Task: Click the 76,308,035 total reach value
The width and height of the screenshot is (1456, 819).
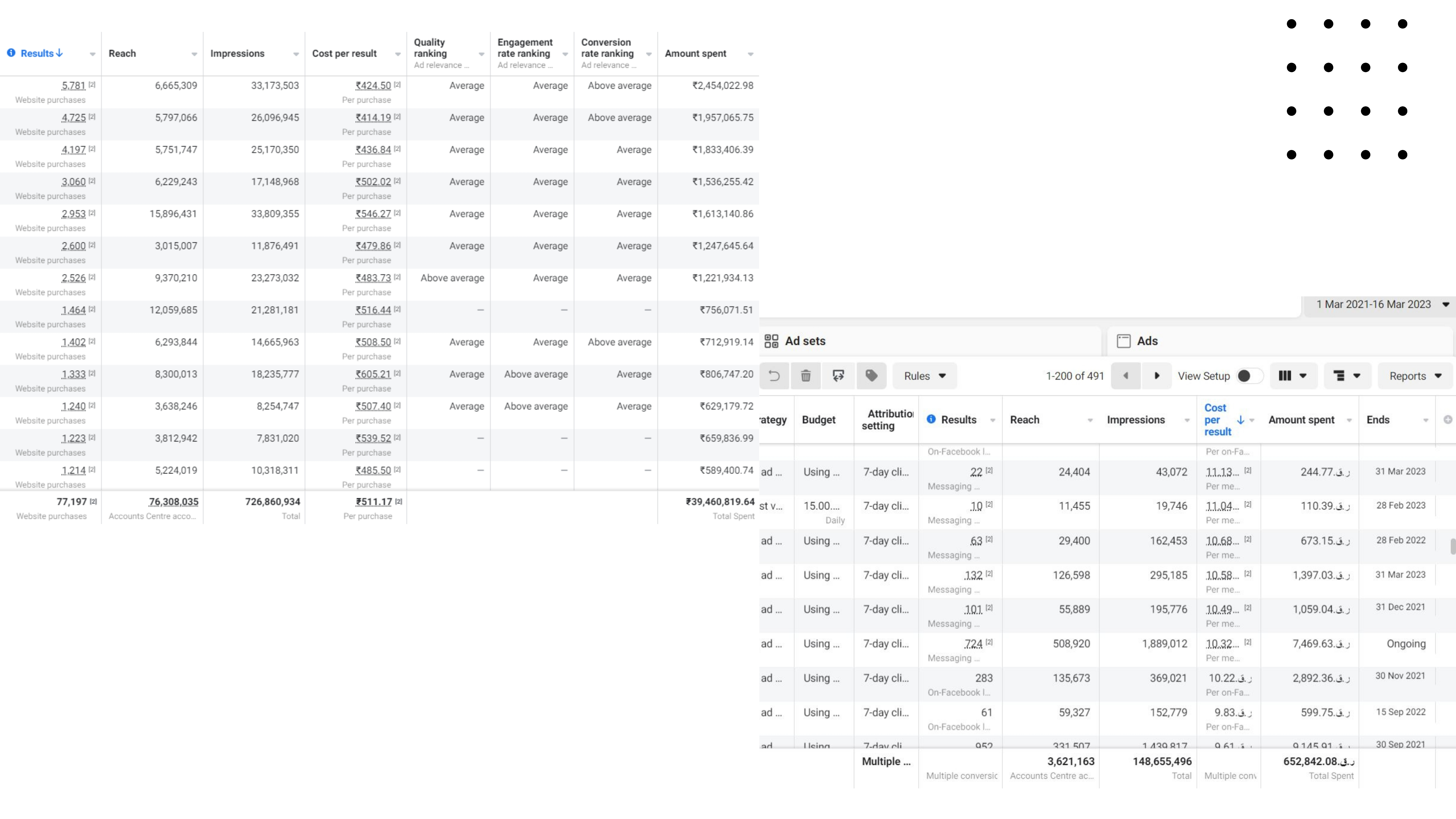Action: tap(174, 501)
